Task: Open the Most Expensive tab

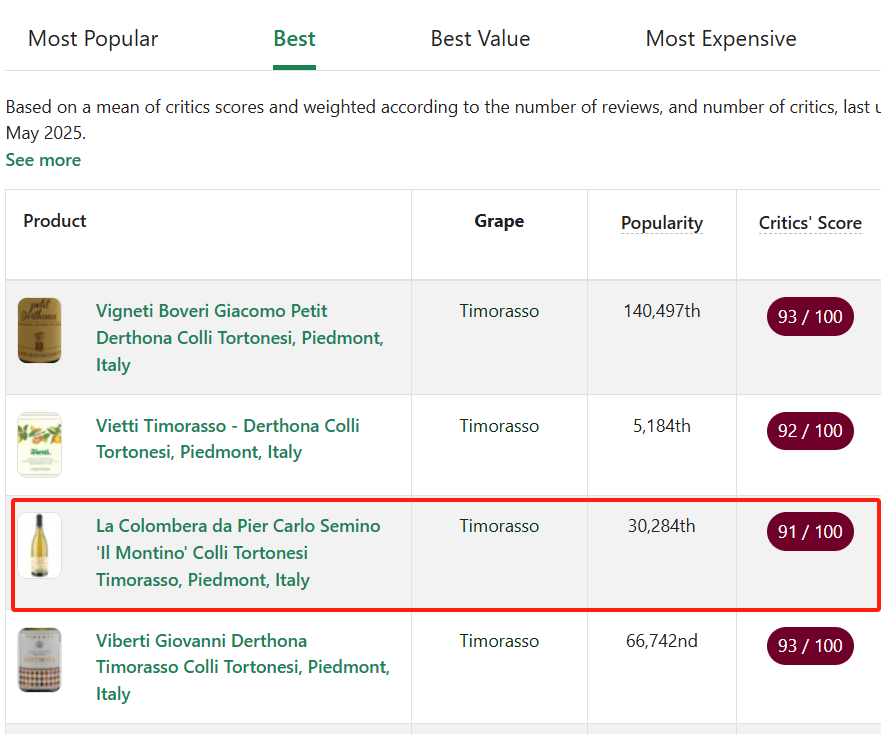Action: click(720, 39)
